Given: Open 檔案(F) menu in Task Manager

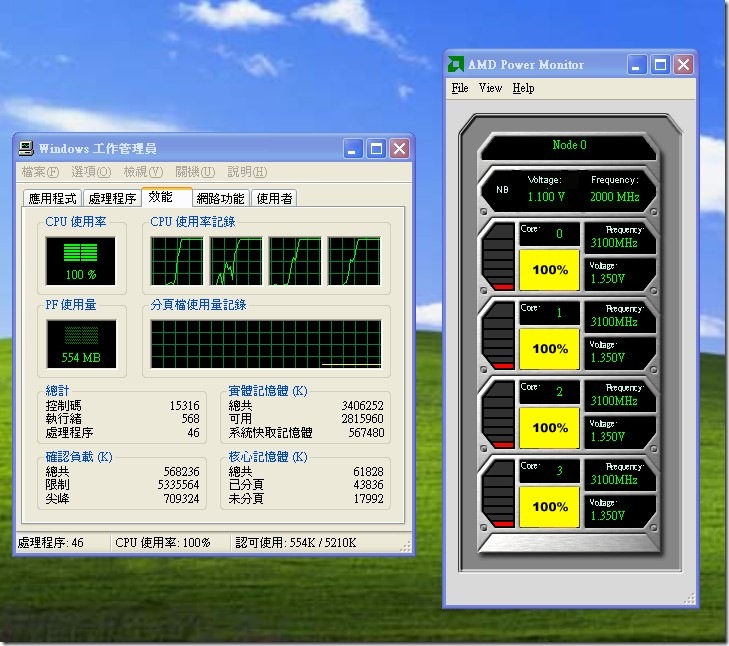Looking at the screenshot, I should [40, 172].
